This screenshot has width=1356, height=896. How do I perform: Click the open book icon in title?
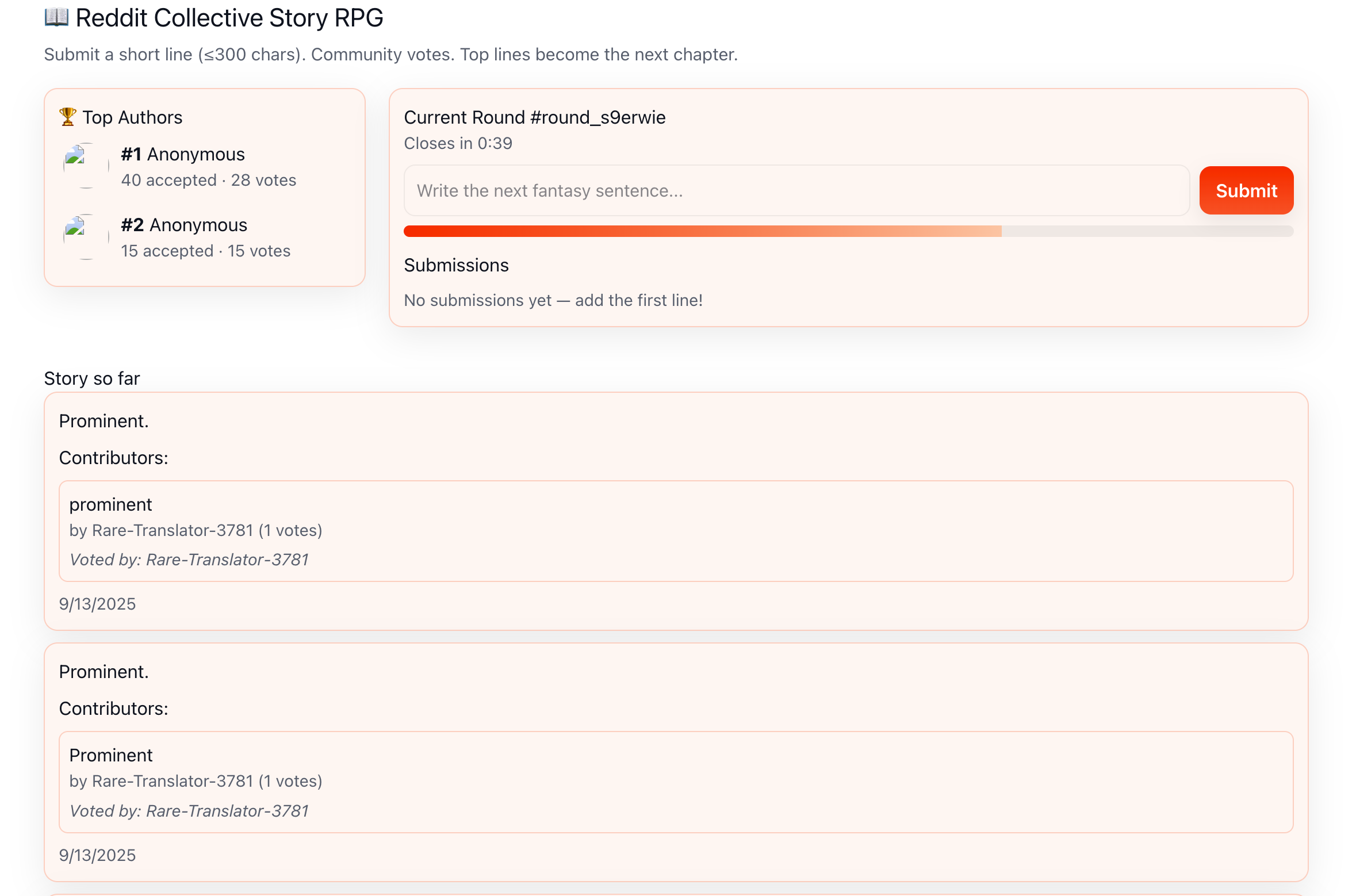pyautogui.click(x=56, y=17)
